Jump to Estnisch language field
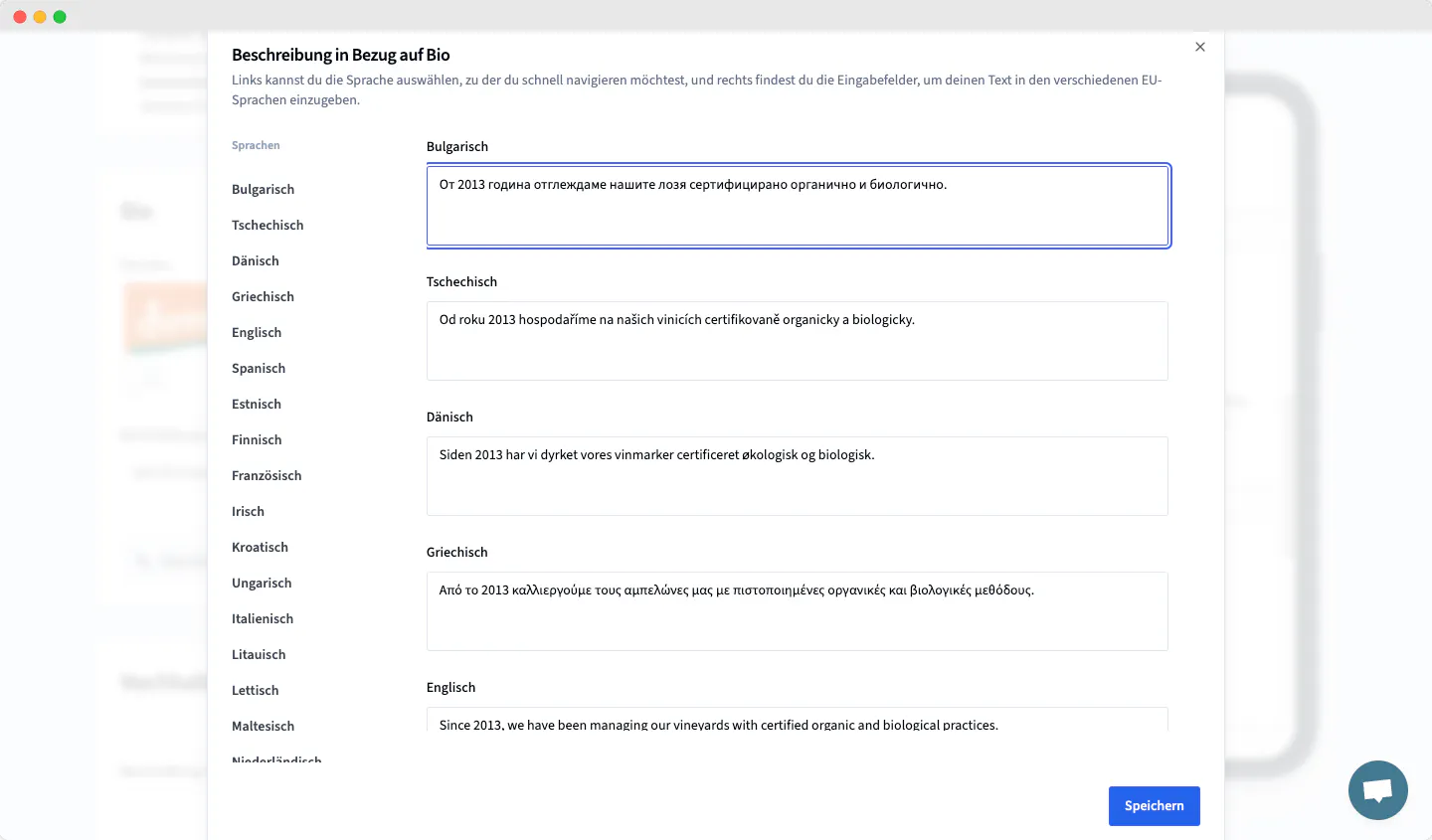This screenshot has width=1432, height=840. (x=257, y=404)
